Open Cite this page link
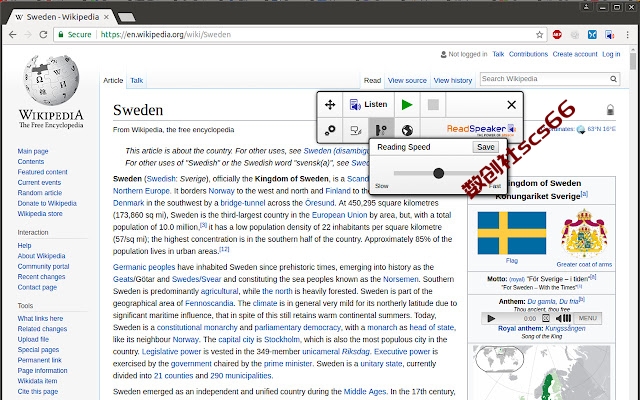 (38, 391)
